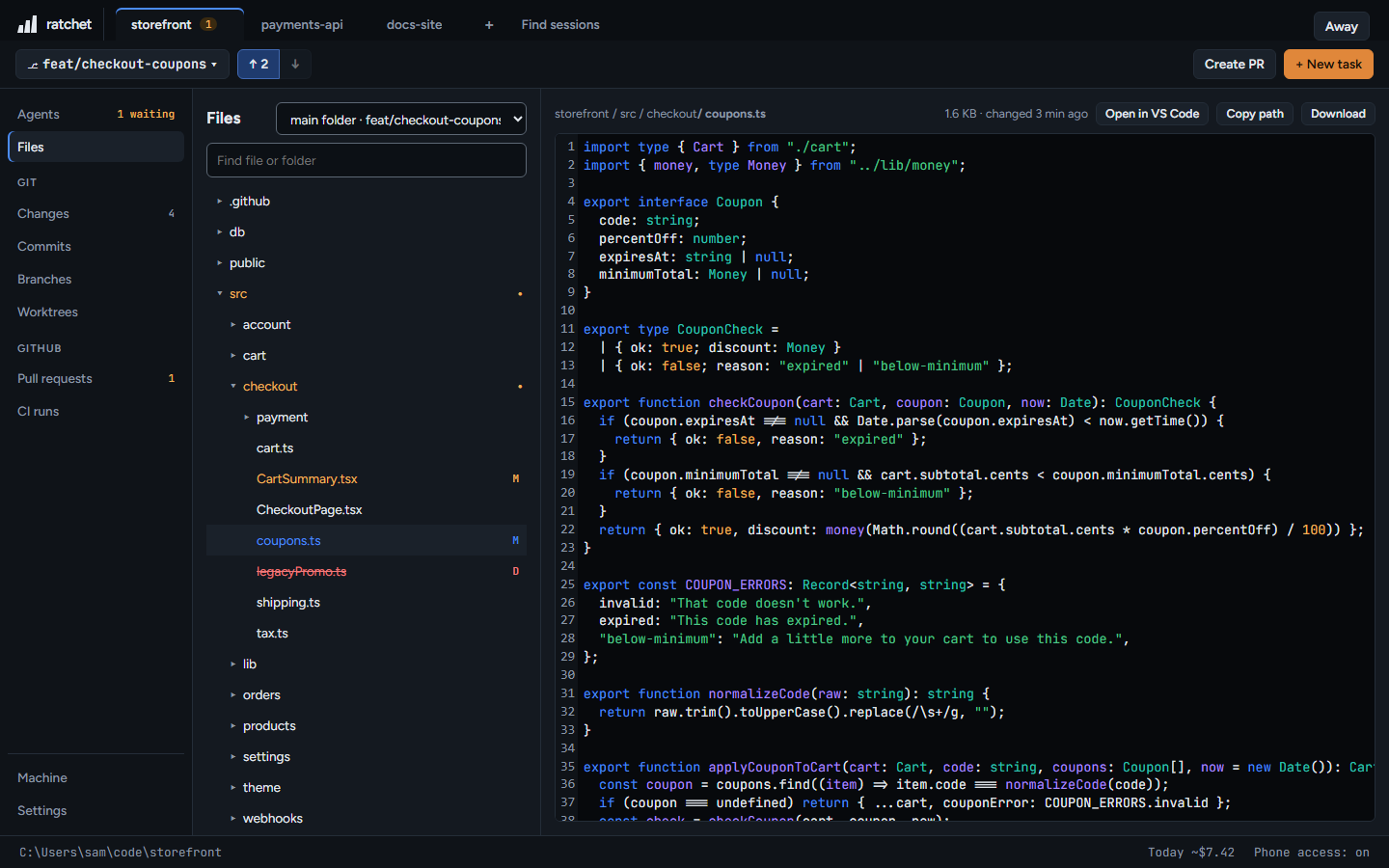The width and height of the screenshot is (1389, 868).
Task: Click Open in VS Code
Action: pyautogui.click(x=1152, y=114)
